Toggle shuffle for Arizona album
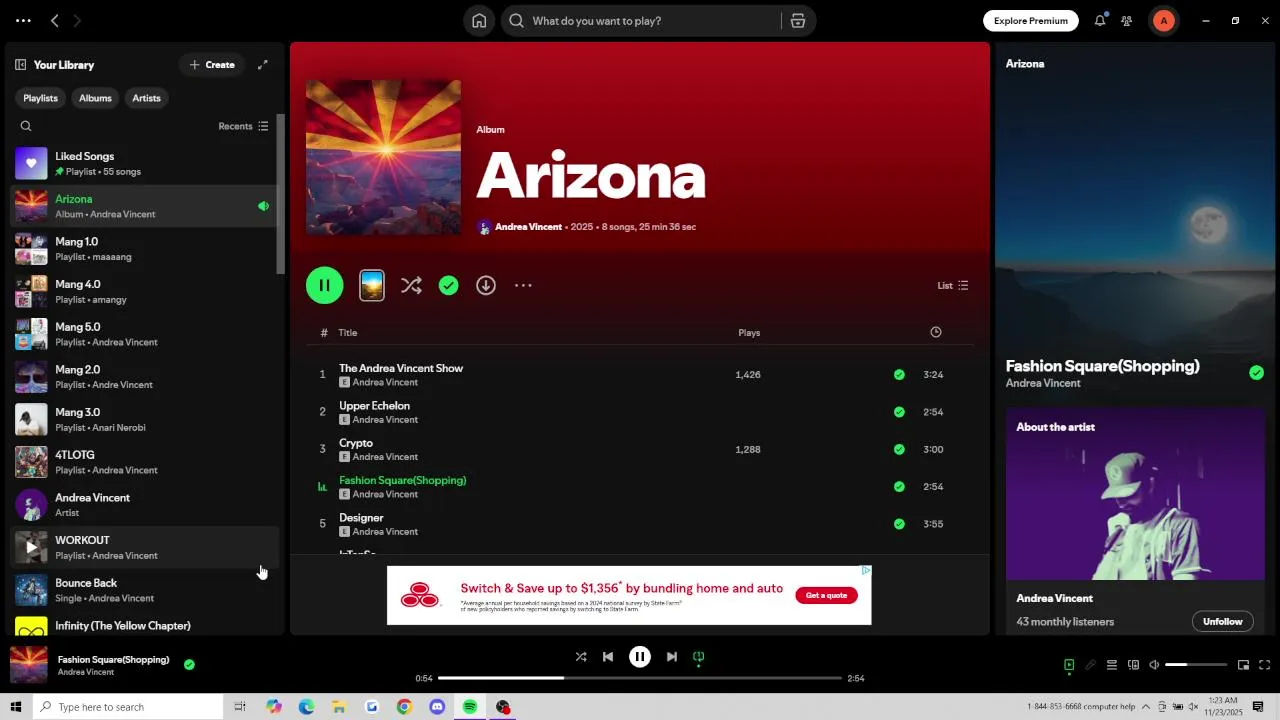 pos(411,285)
